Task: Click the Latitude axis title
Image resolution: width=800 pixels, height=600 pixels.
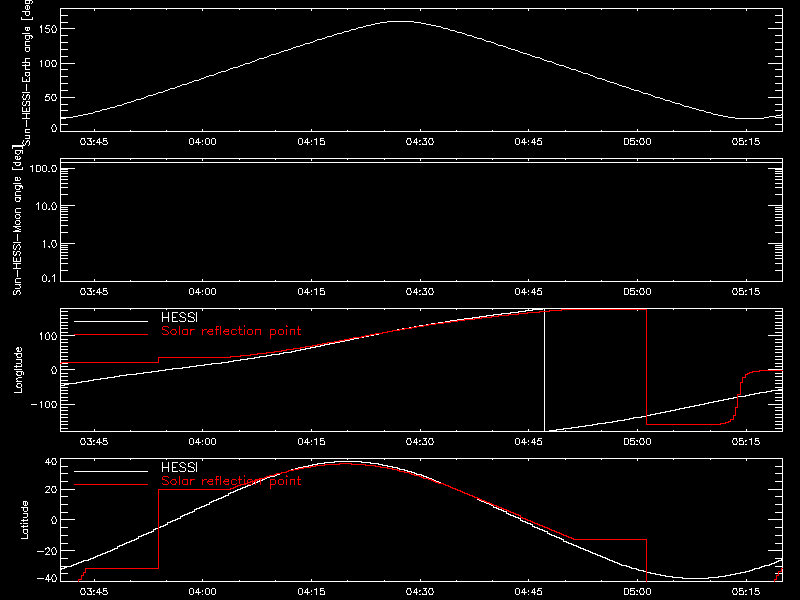Action: (x=24, y=520)
